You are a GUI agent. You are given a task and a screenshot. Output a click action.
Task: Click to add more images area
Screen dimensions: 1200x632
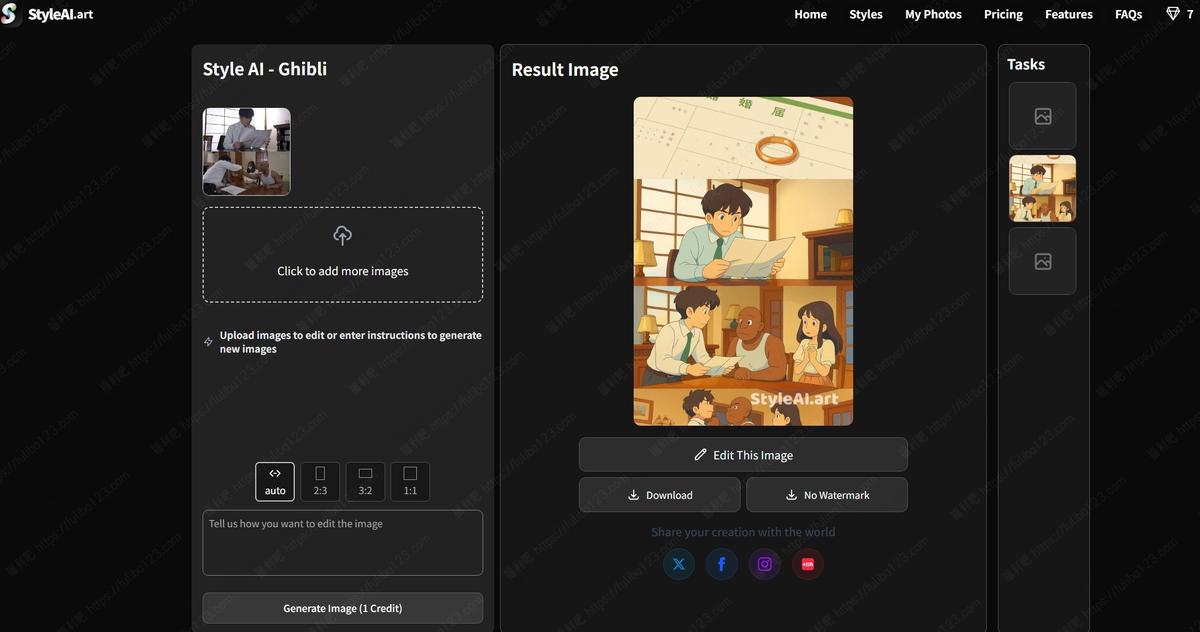coord(343,255)
